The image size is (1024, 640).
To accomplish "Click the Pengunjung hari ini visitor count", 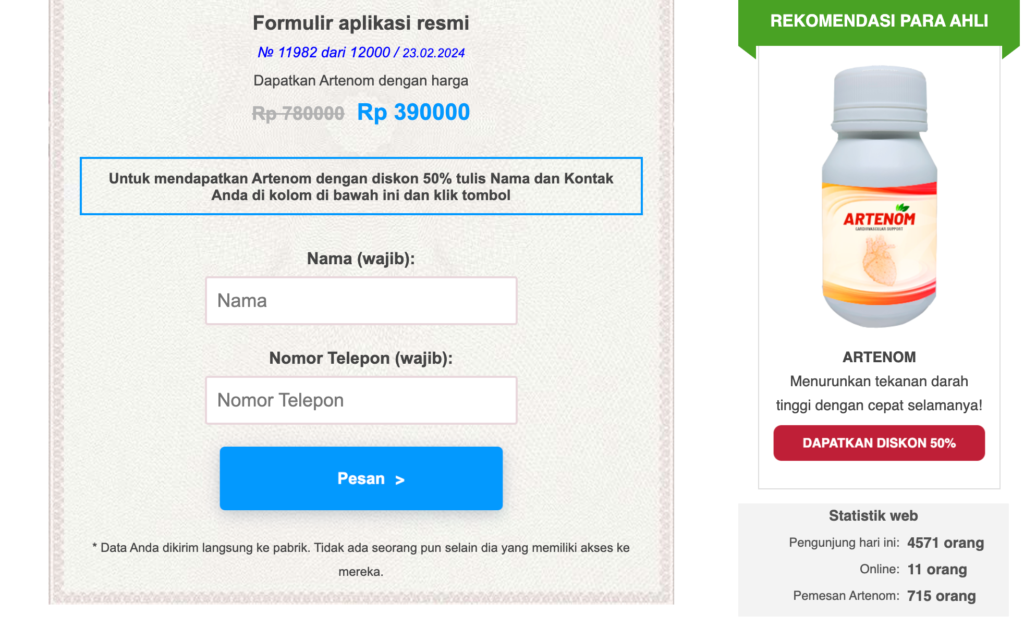I will coord(945,544).
